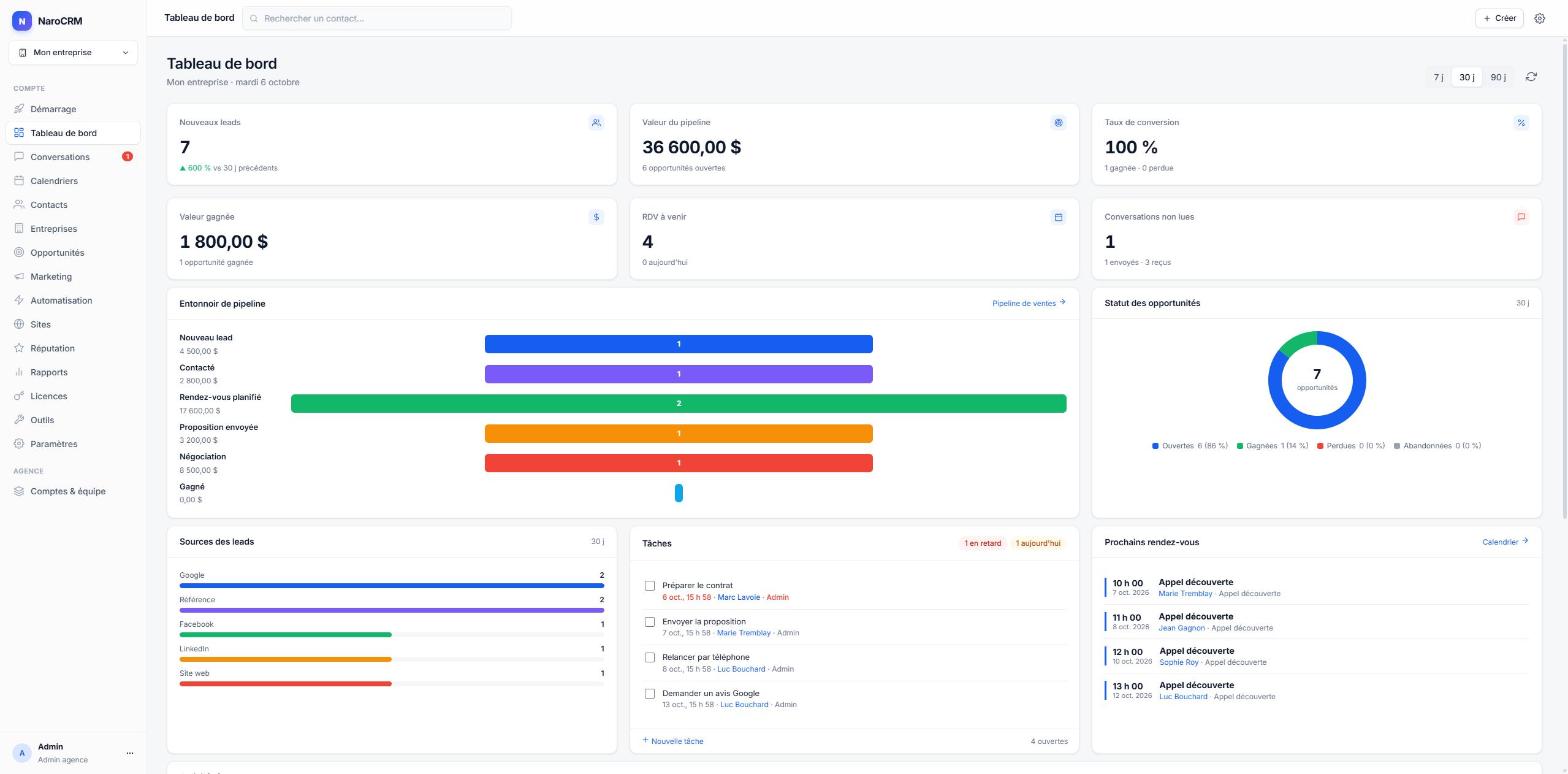This screenshot has height=774, width=1568.
Task: Open the settings gear icon in top bar
Action: click(1539, 18)
